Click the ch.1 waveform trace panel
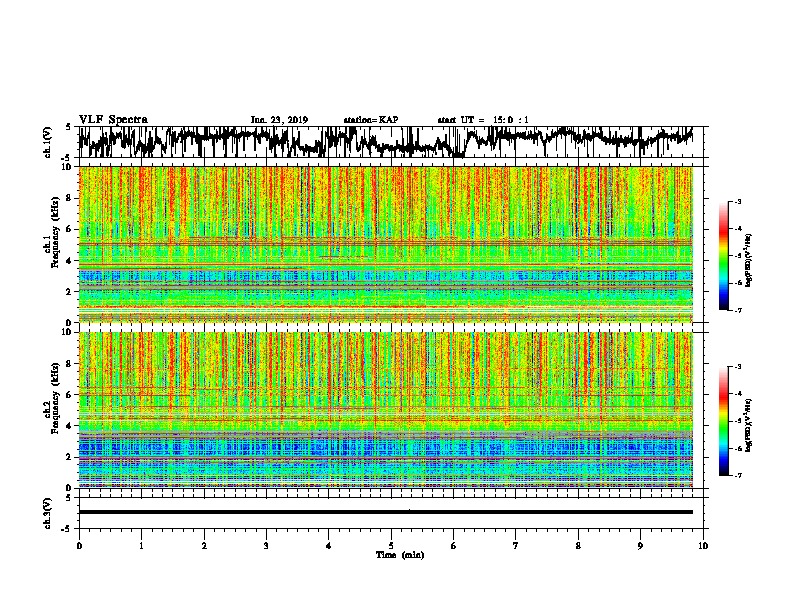792x612 pixels. pyautogui.click(x=390, y=142)
